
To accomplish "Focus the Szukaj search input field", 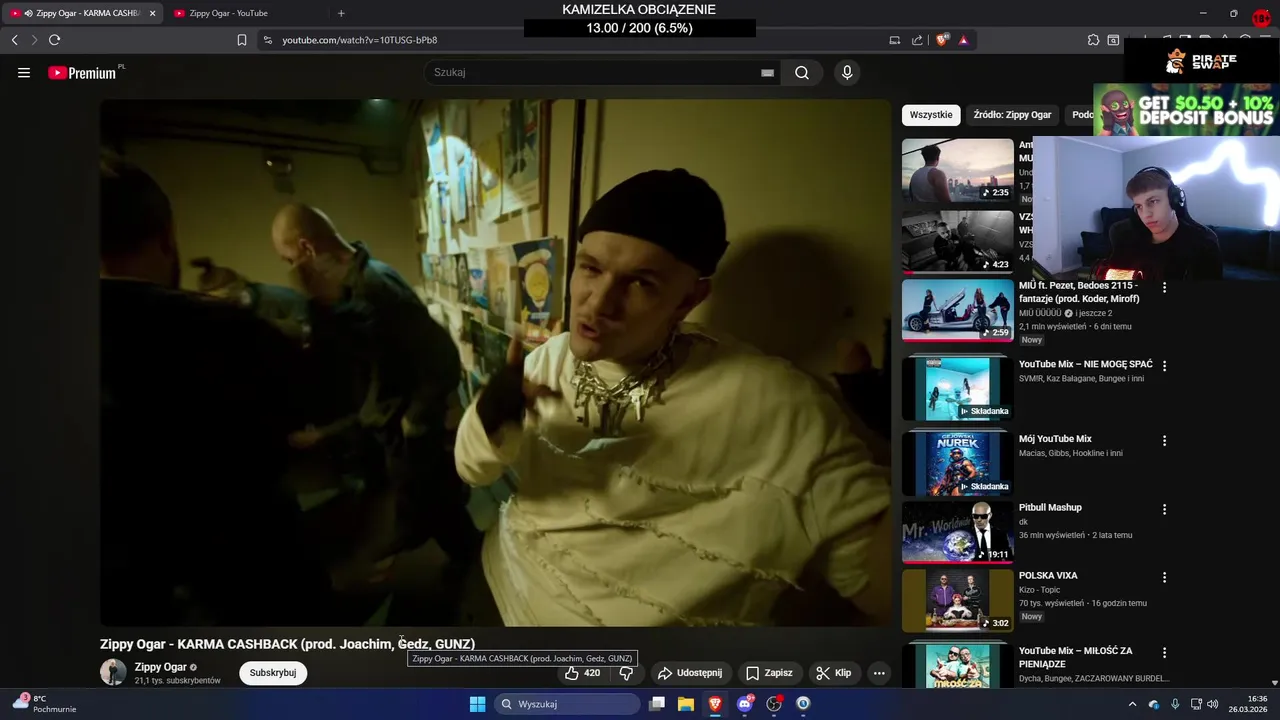I will pyautogui.click(x=594, y=72).
